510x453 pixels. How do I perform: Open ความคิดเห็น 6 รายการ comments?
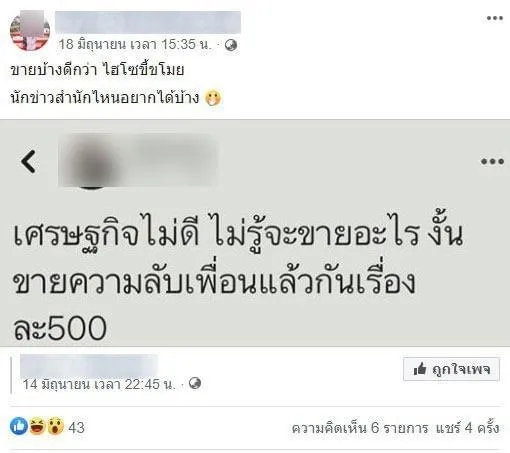point(360,428)
